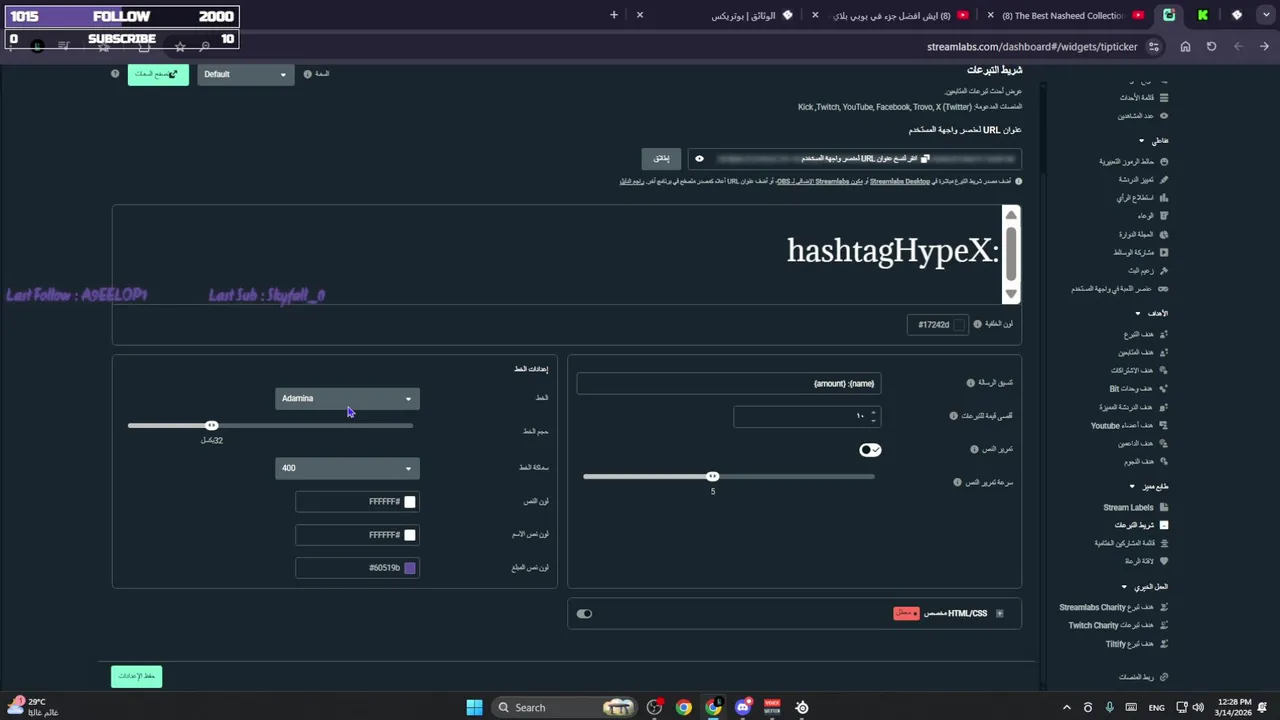Open the Spin Wheel pie icon in sidebar
The height and width of the screenshot is (720, 1280).
pyautogui.click(x=1164, y=234)
